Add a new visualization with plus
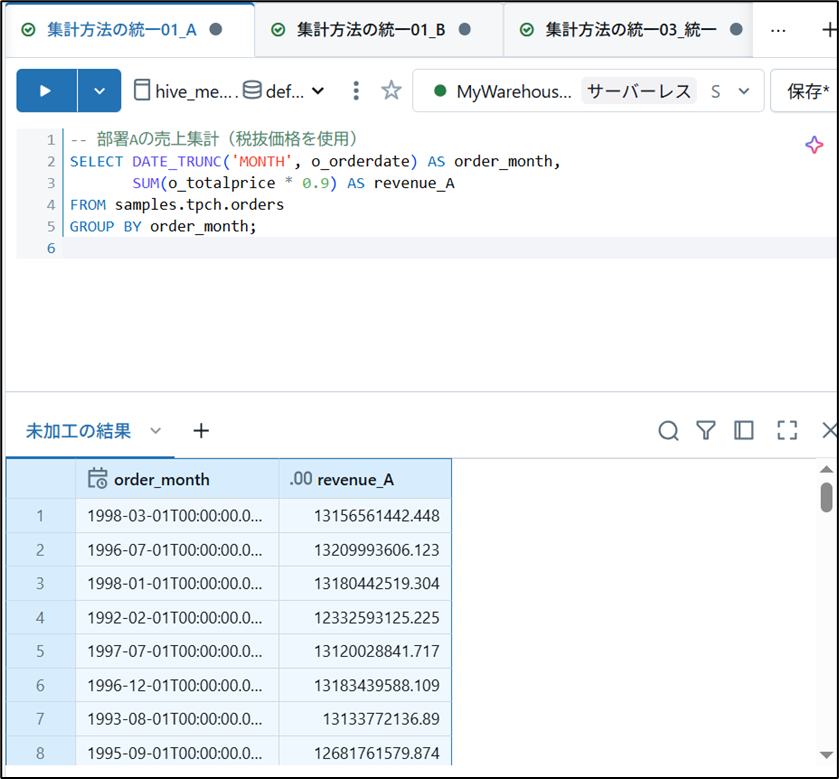The image size is (839, 779). 201,431
